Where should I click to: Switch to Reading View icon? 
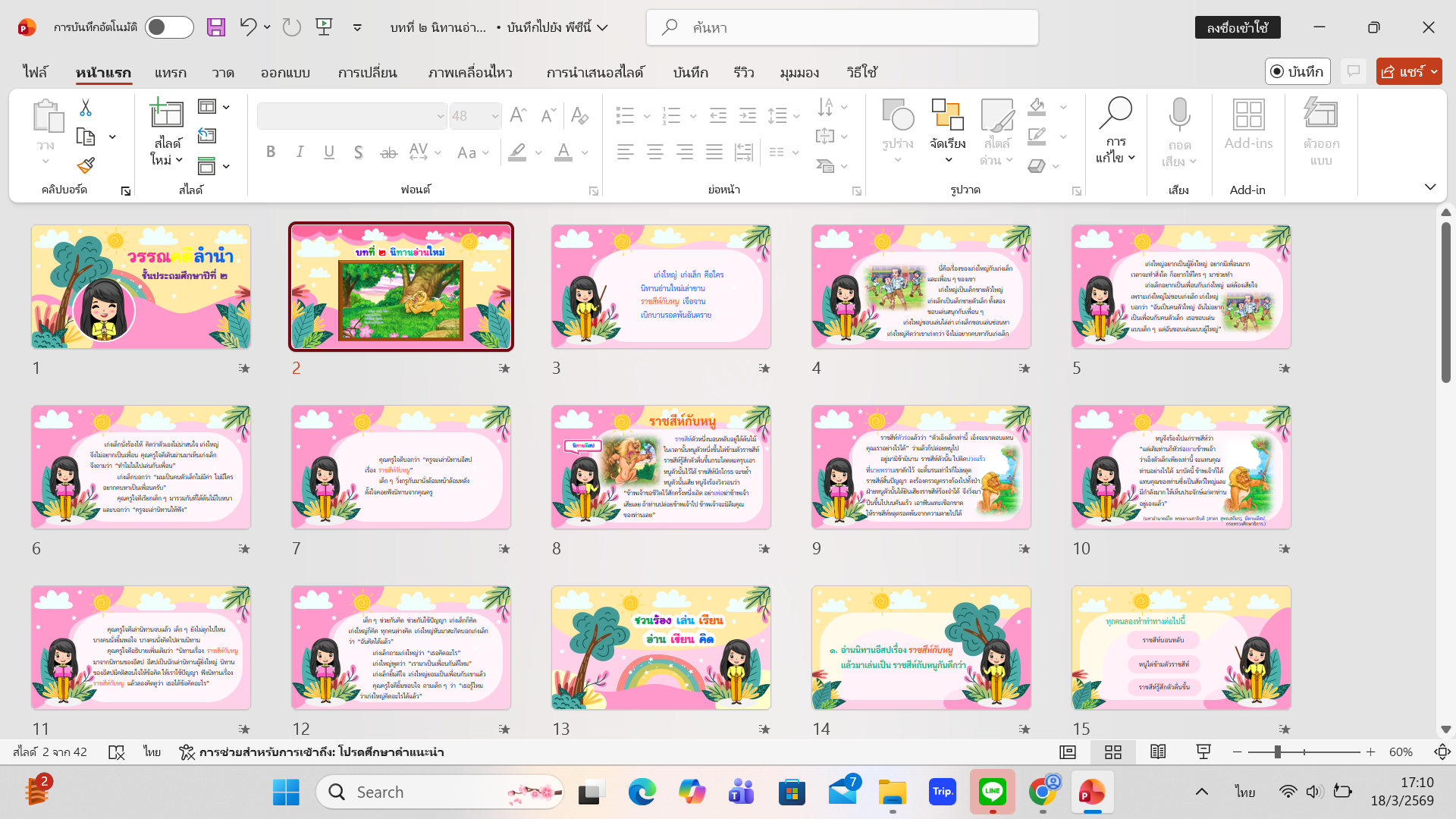(1158, 752)
